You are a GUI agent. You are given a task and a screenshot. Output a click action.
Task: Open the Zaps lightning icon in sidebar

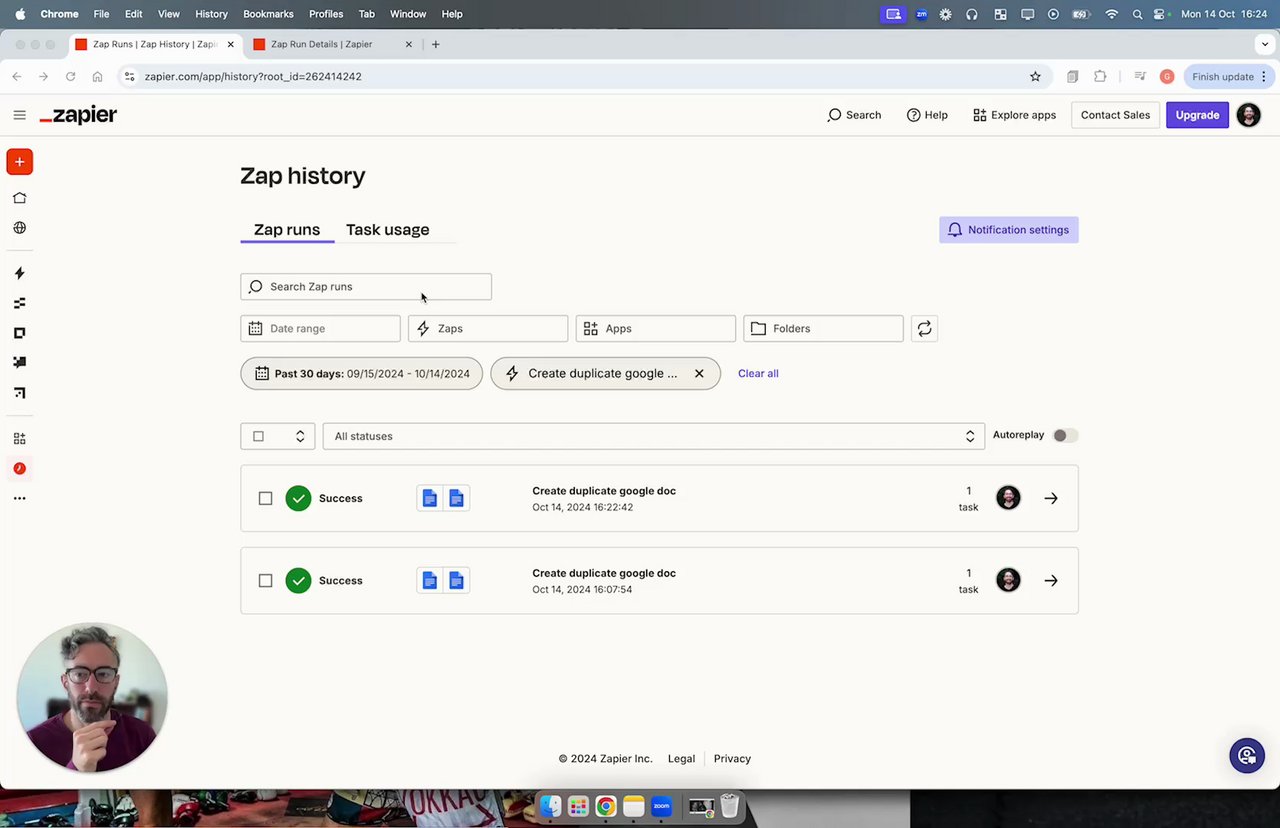(19, 273)
